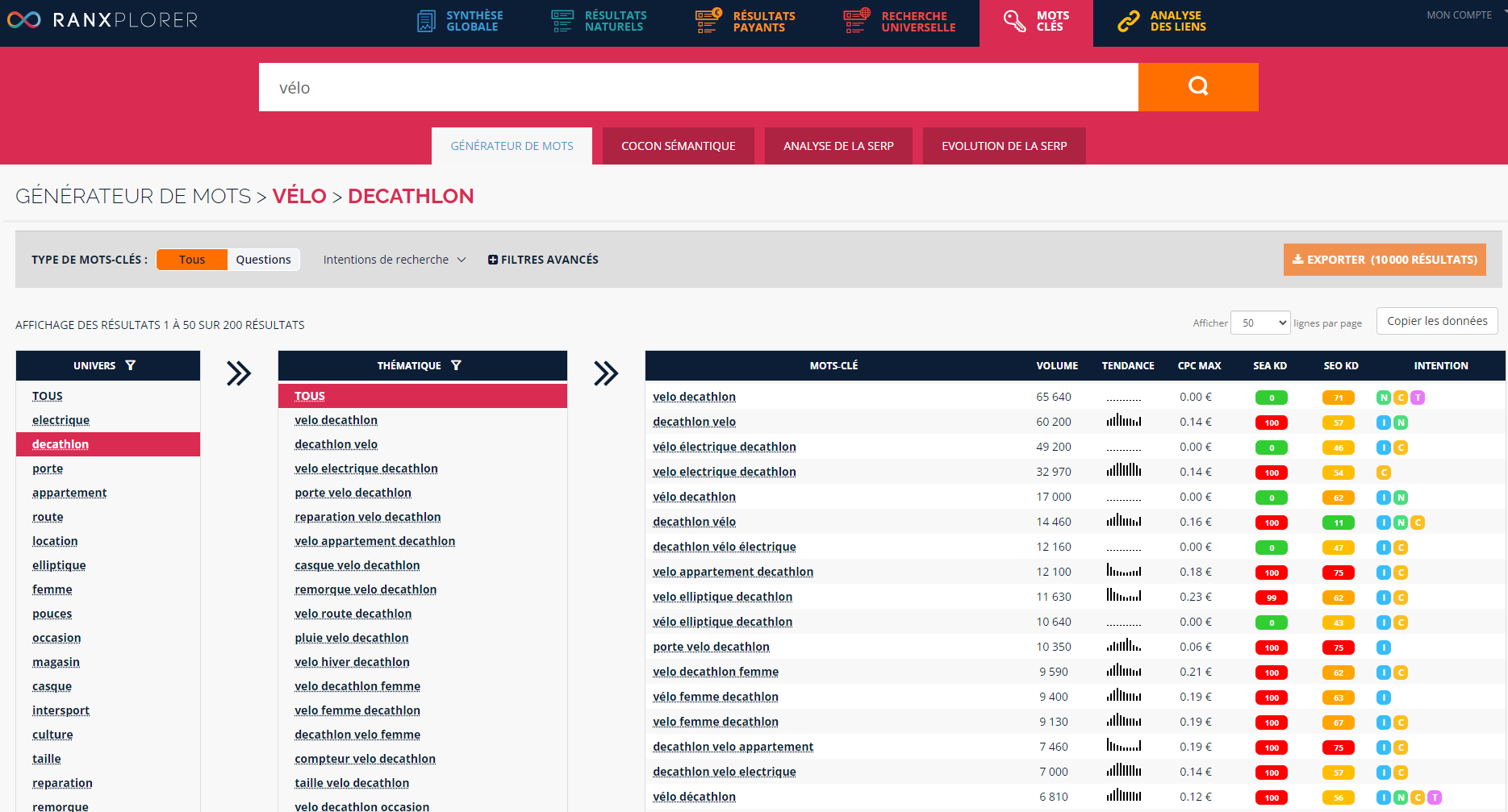
Task: Click the orange magnifier search button
Action: point(1198,86)
